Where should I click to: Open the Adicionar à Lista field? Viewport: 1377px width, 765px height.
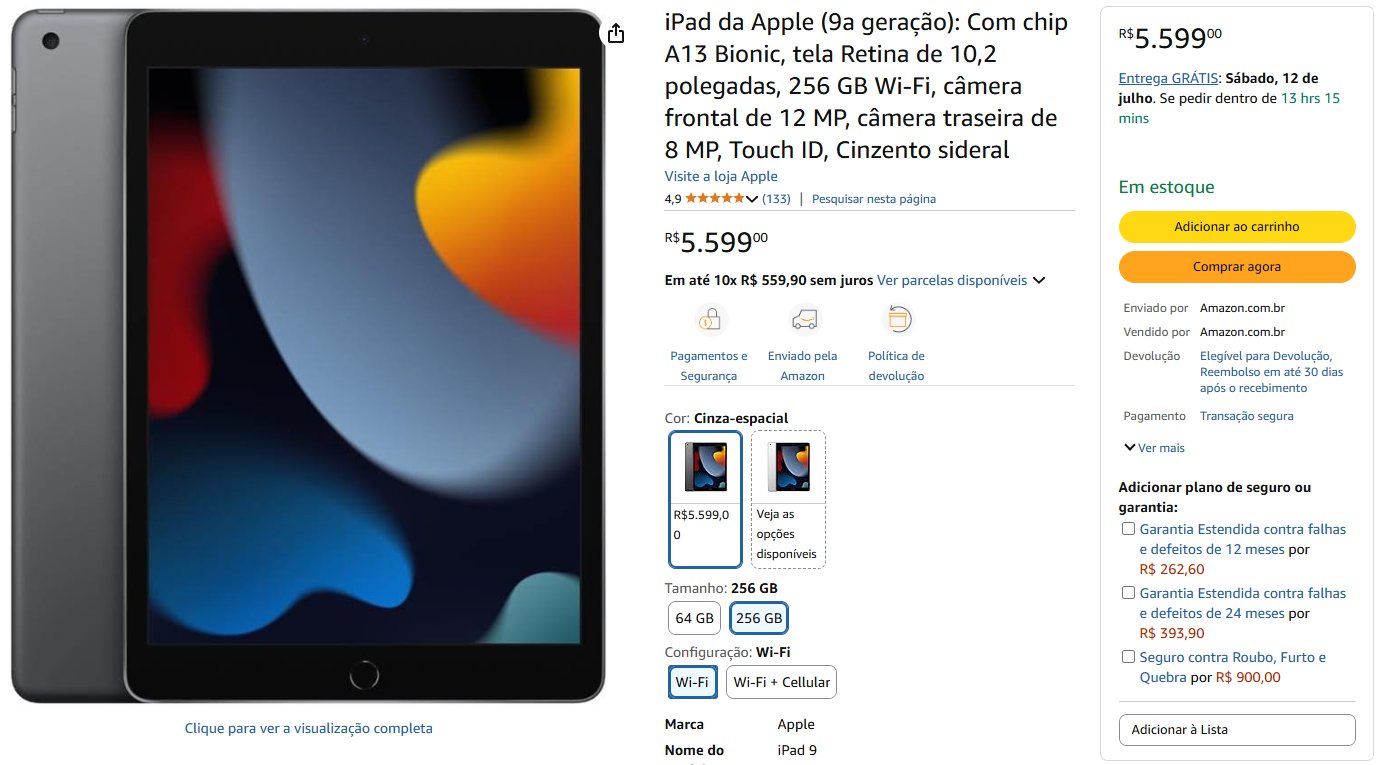pos(1236,730)
